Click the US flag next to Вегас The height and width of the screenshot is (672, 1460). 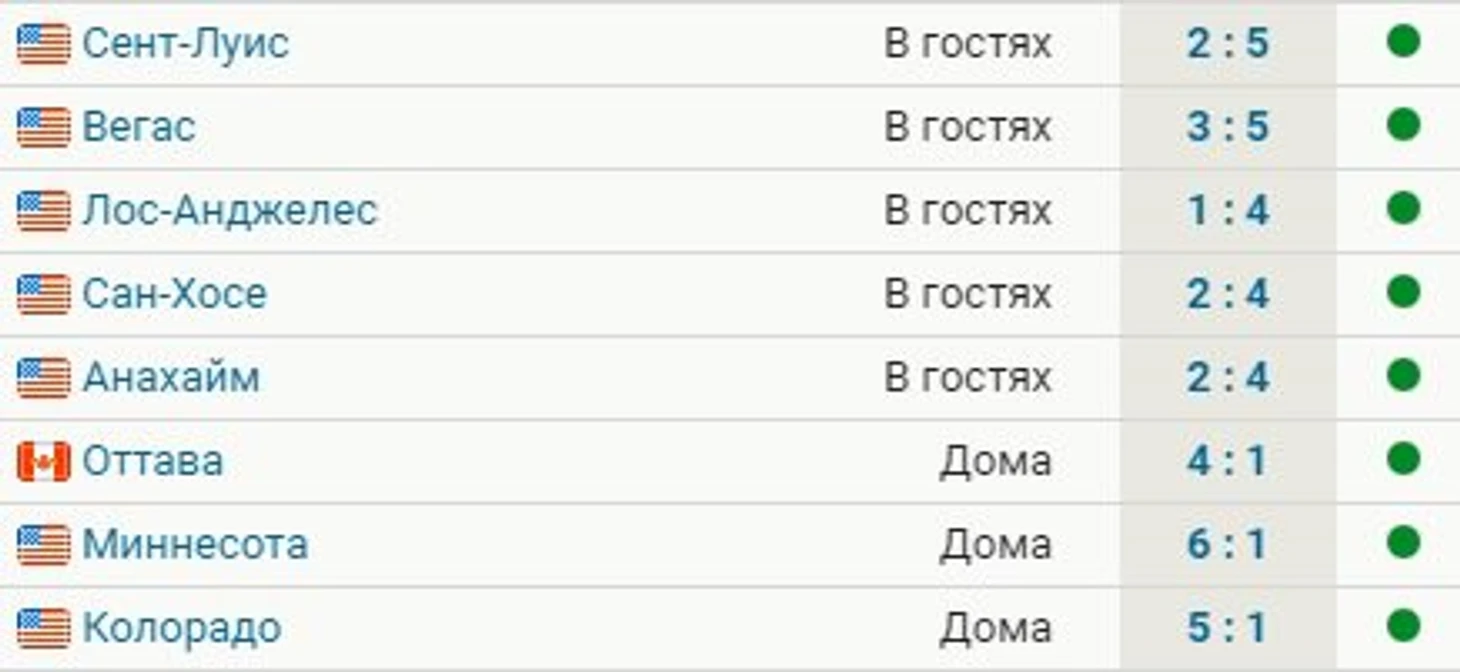(x=43, y=128)
